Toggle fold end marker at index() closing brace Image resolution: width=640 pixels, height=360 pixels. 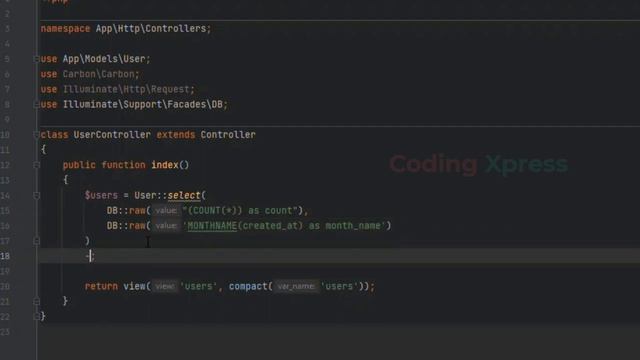tap(36, 302)
